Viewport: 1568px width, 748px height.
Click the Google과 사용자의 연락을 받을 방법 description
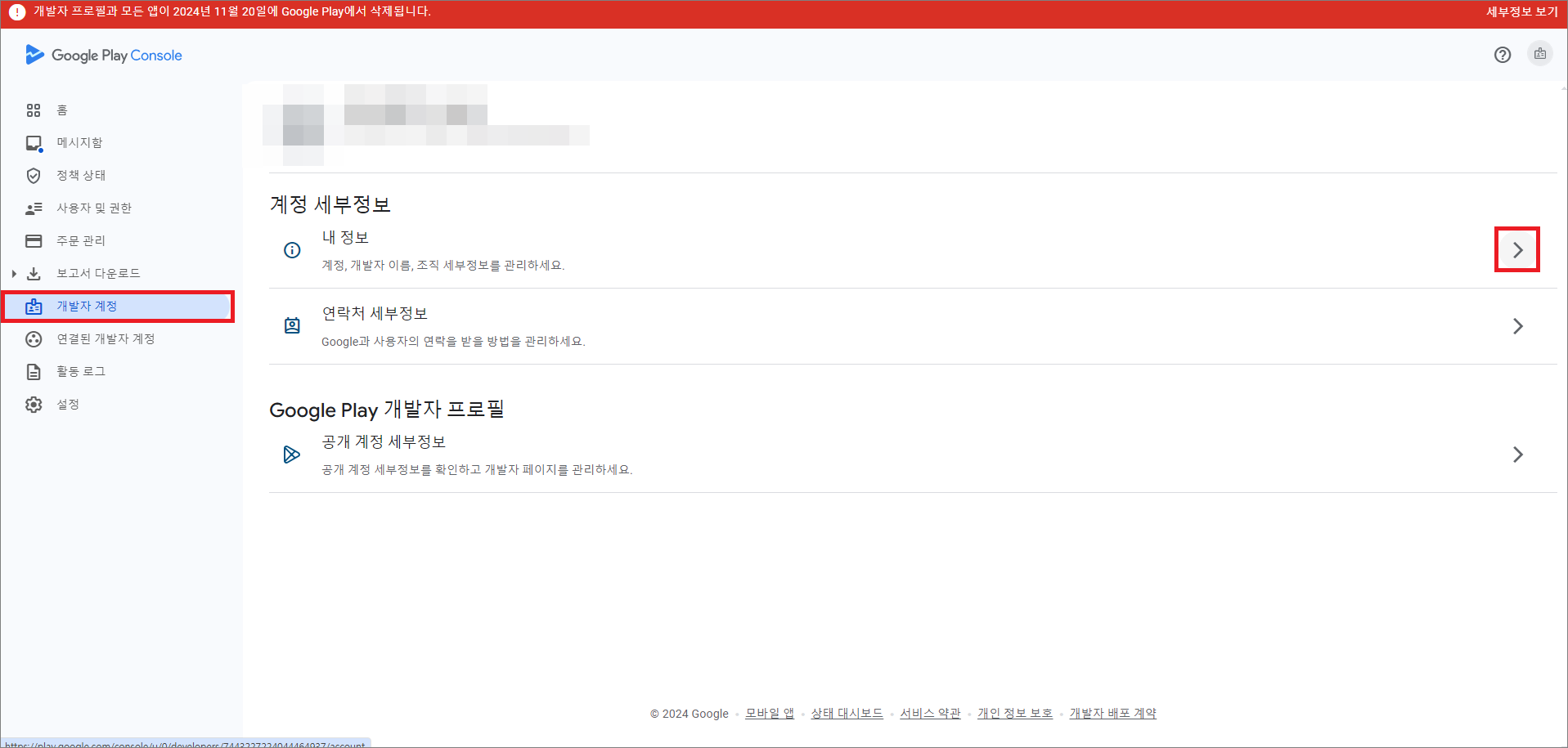[453, 342]
